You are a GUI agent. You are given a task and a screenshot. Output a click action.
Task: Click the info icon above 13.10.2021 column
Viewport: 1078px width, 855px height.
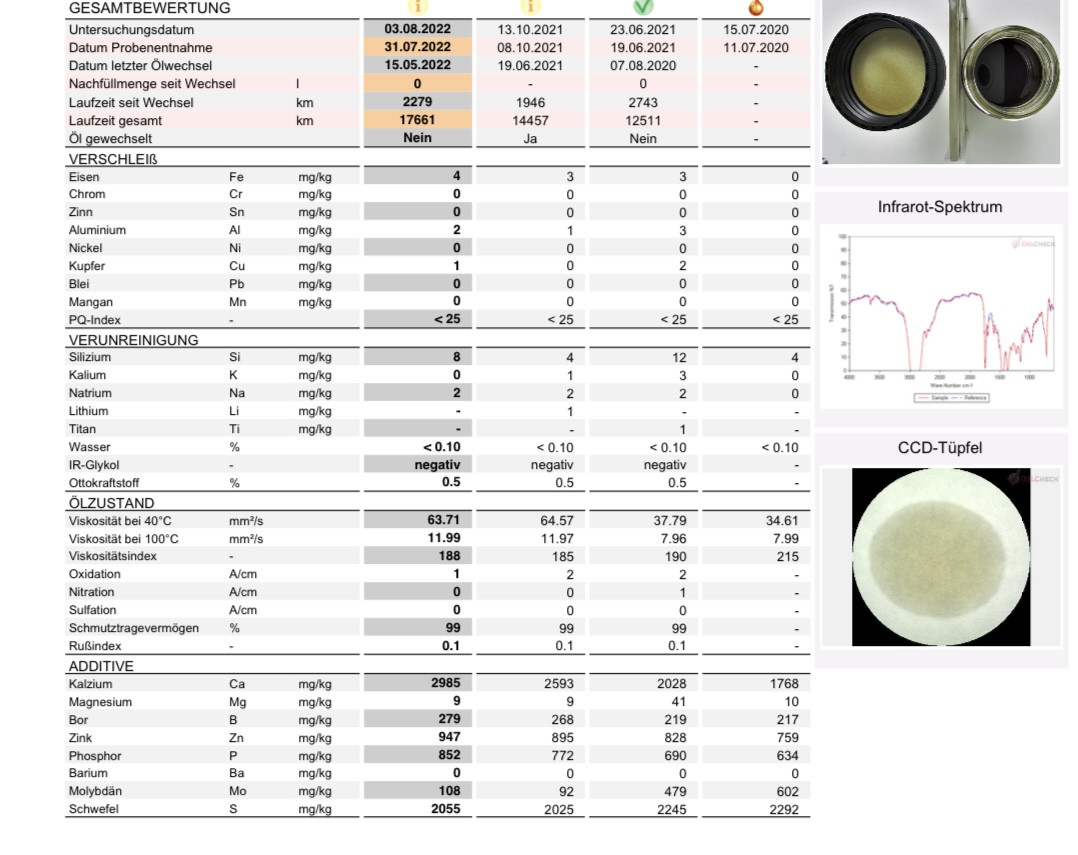530,7
